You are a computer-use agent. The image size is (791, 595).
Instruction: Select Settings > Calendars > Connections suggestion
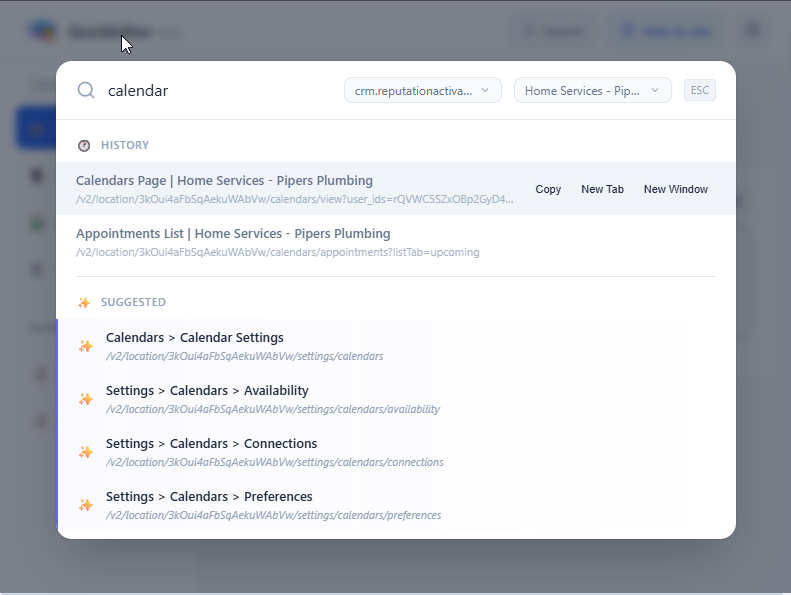(x=396, y=452)
